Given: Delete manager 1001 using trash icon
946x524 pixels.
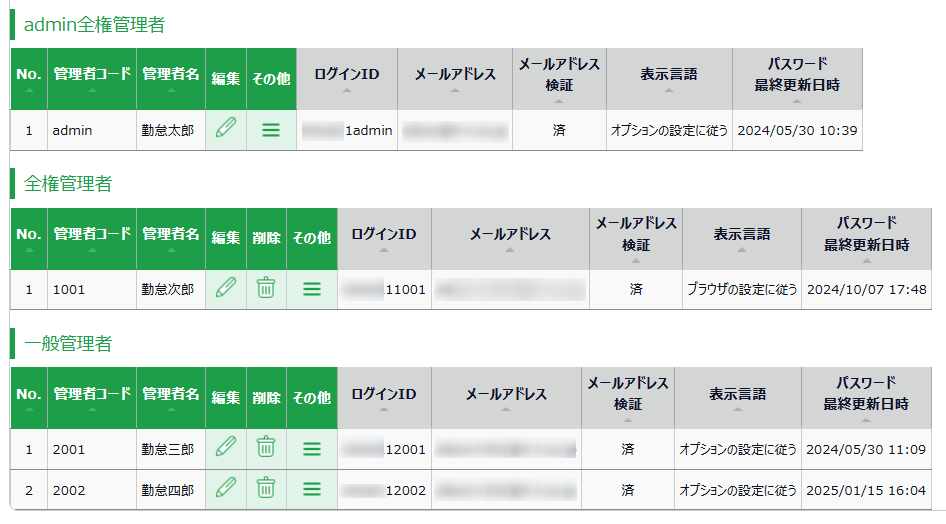Looking at the screenshot, I should (266, 288).
